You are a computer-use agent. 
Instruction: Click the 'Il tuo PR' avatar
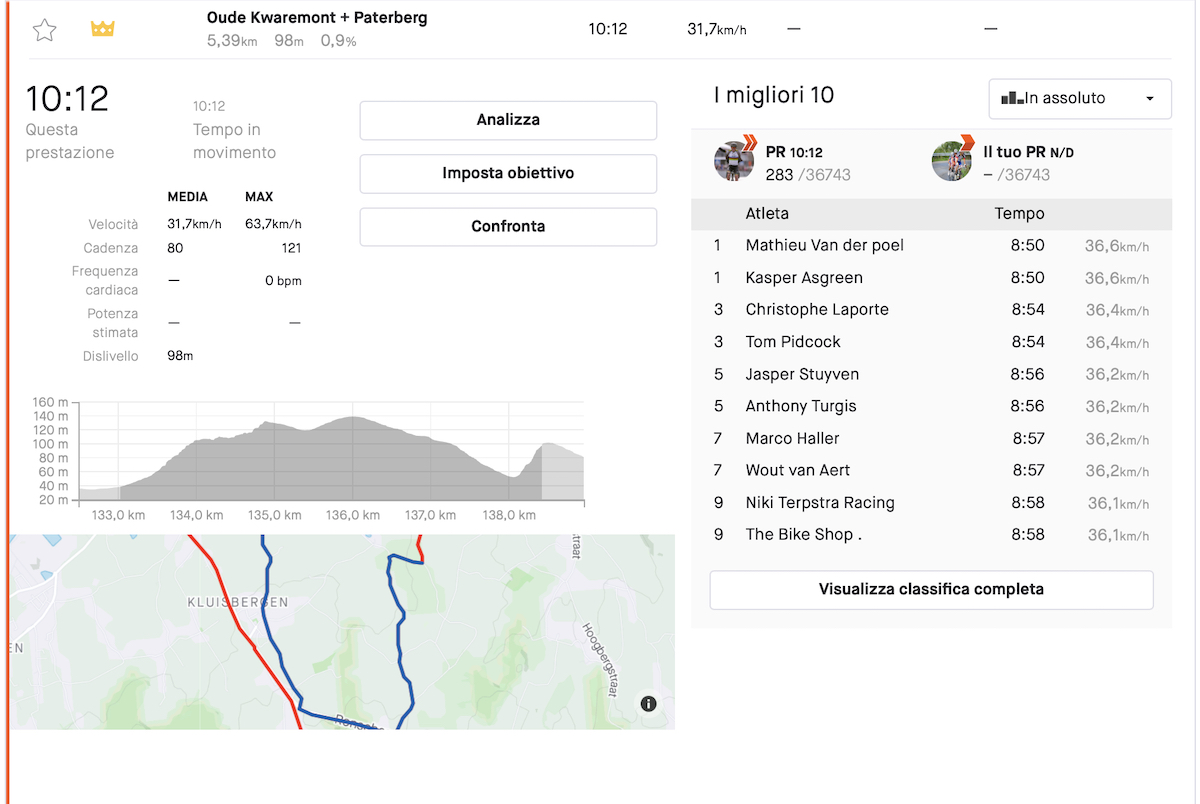pos(951,160)
